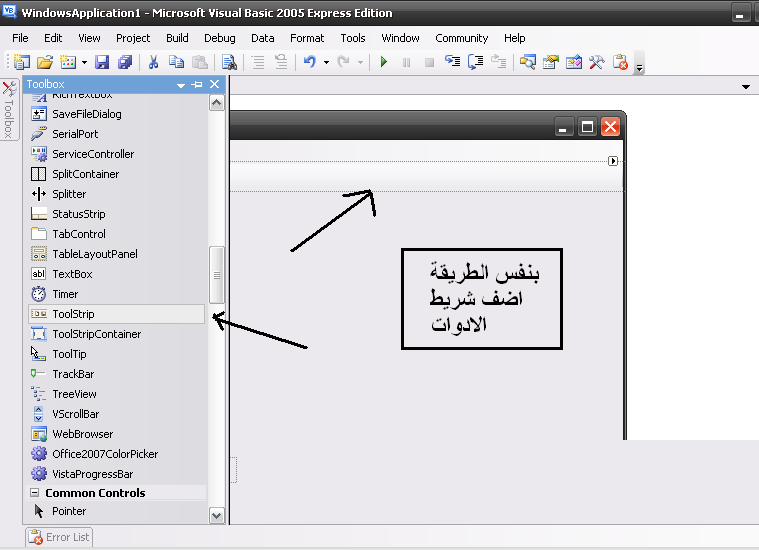Click the Cut scissors icon
Screen dimensions: 759x550
(154, 62)
